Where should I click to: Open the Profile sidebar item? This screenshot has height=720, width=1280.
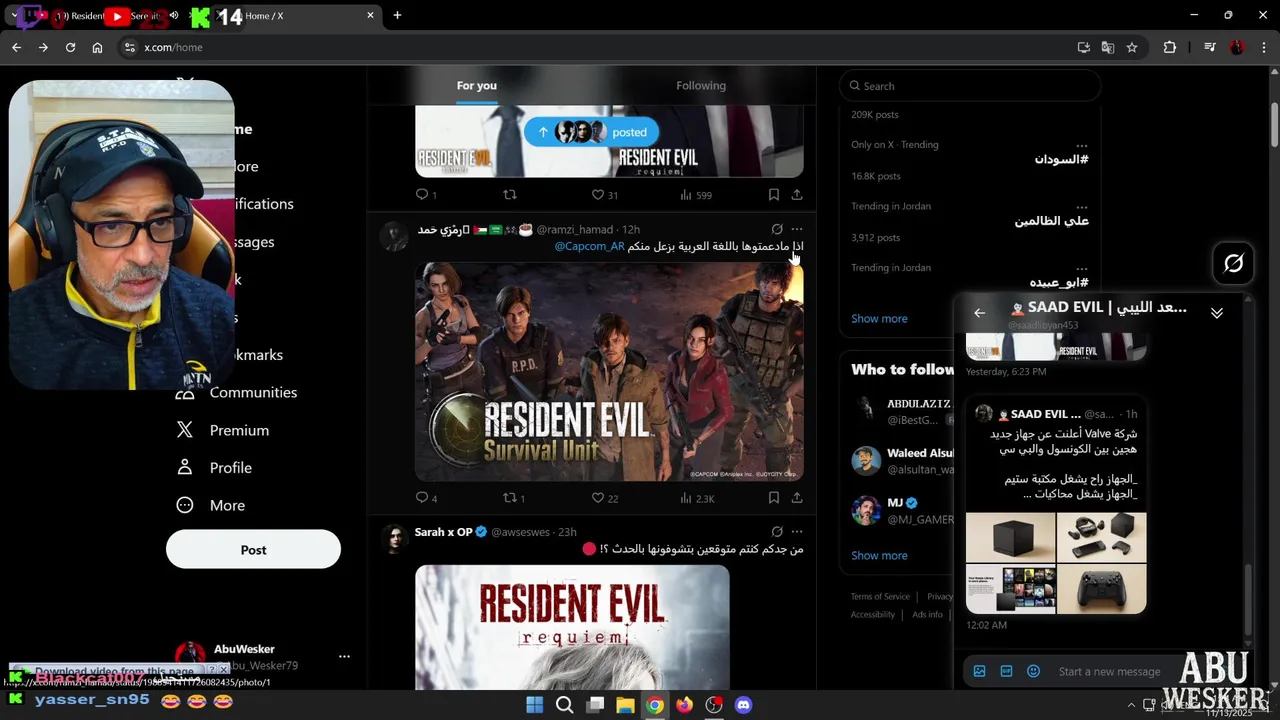[x=214, y=468]
